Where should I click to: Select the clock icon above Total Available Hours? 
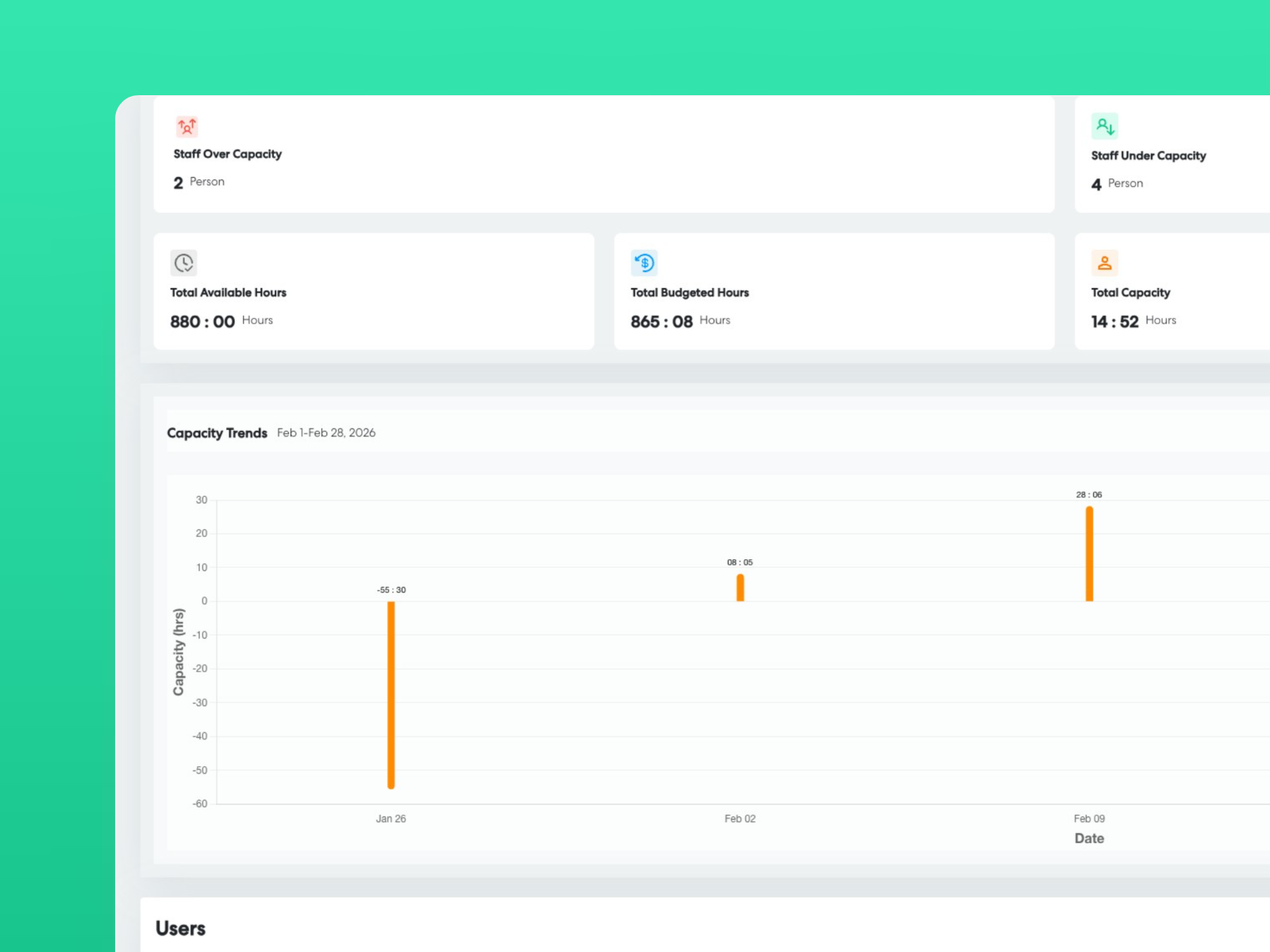183,263
